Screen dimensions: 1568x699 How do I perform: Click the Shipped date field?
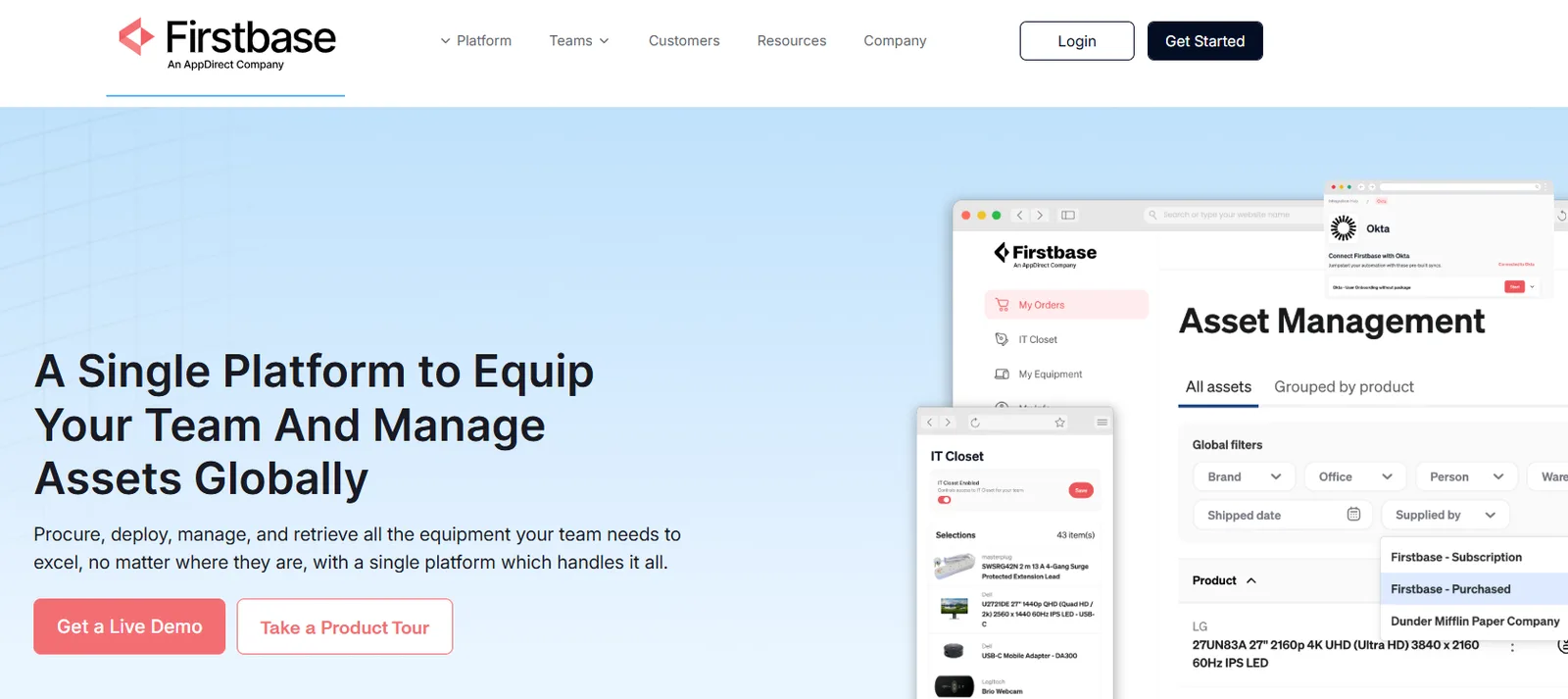point(1283,515)
